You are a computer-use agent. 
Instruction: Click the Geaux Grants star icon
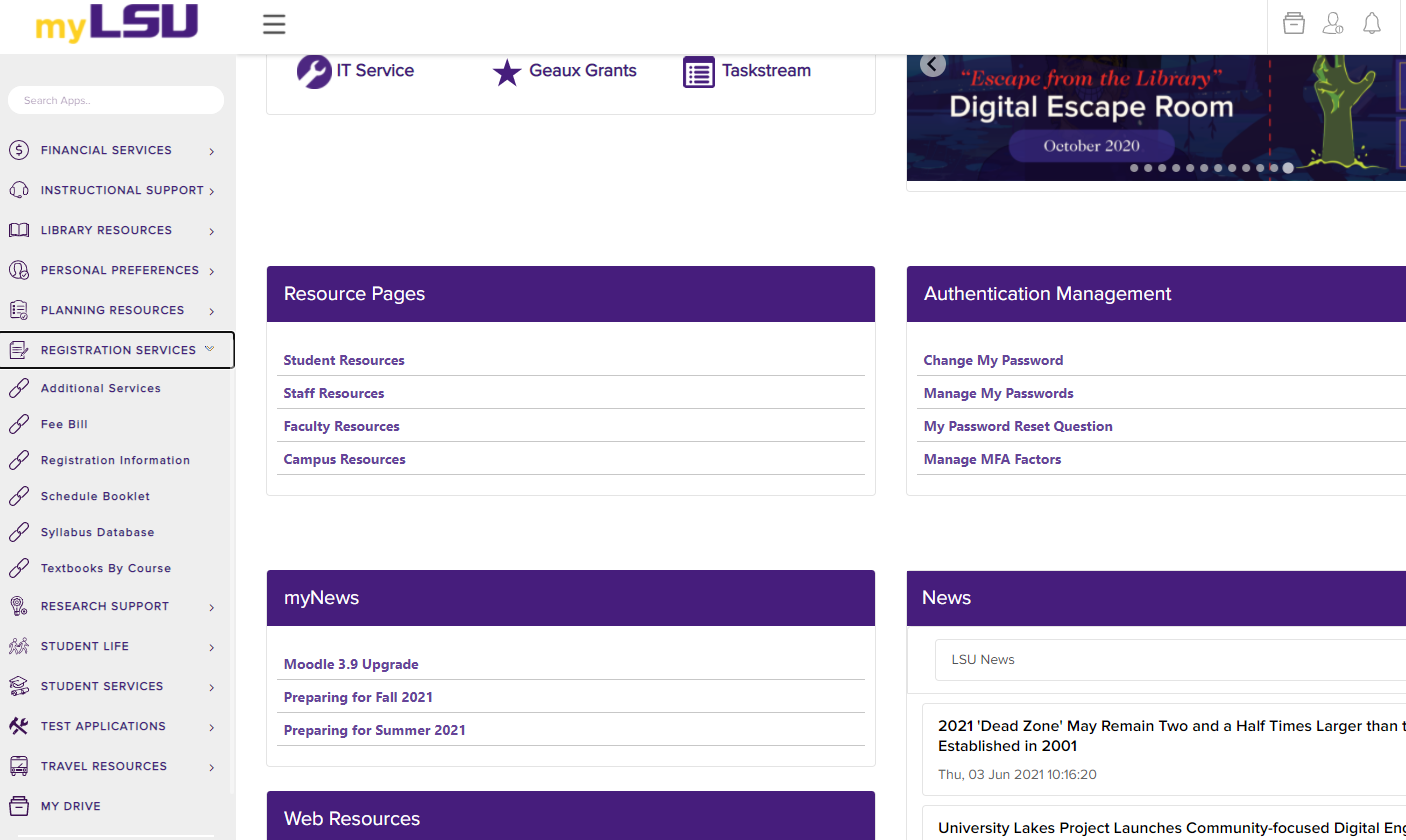(507, 72)
